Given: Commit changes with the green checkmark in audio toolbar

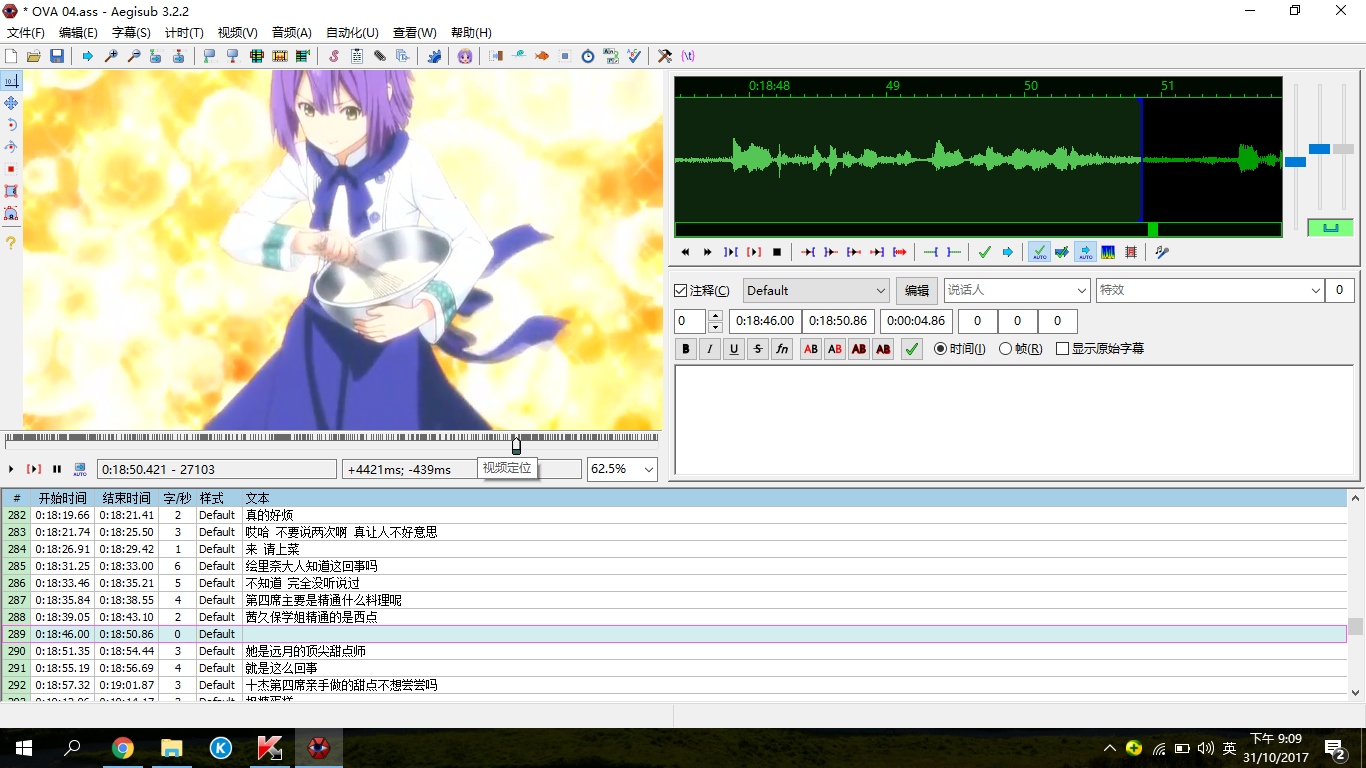Looking at the screenshot, I should (985, 252).
